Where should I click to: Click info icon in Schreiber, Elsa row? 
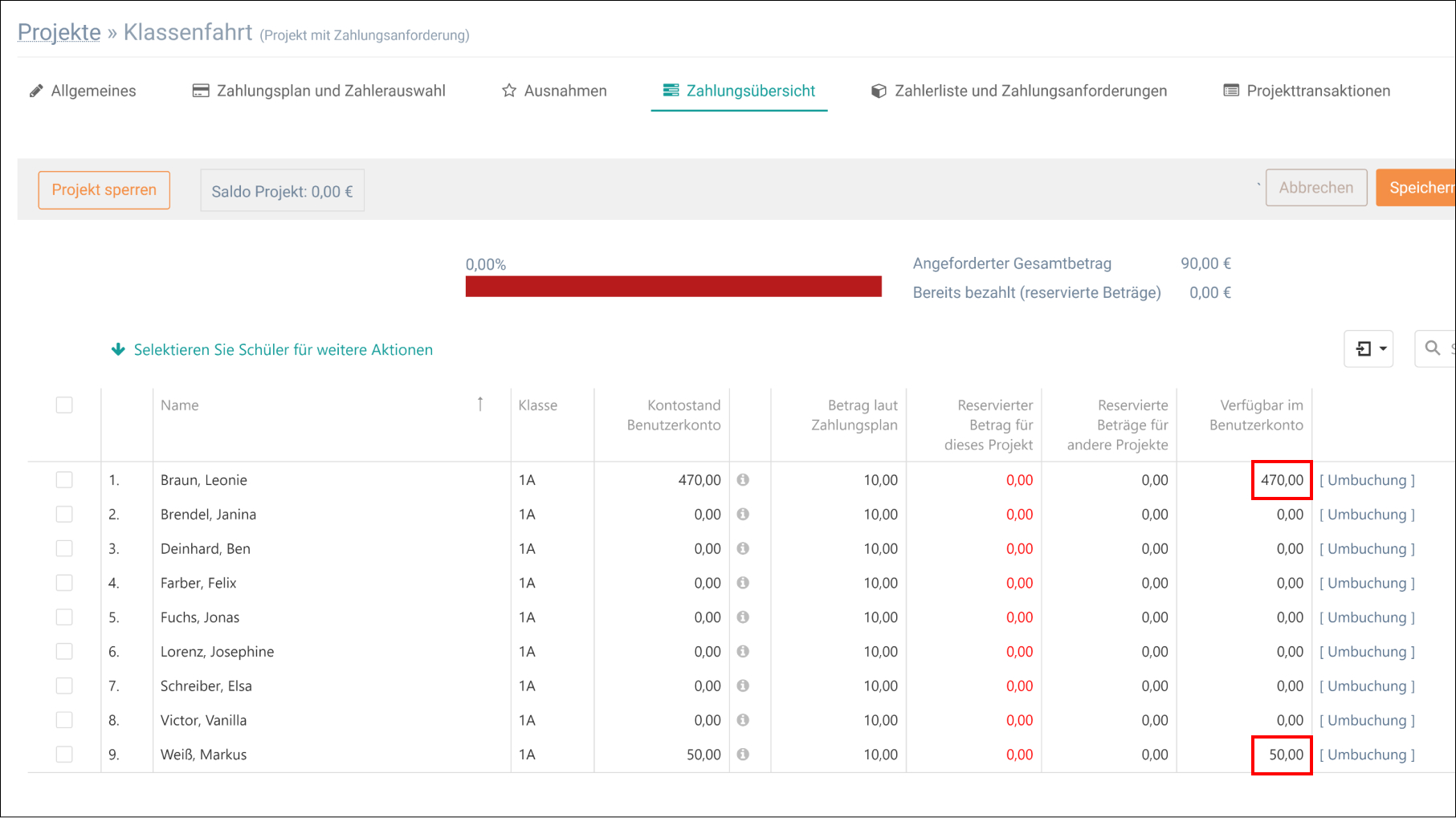click(x=743, y=686)
